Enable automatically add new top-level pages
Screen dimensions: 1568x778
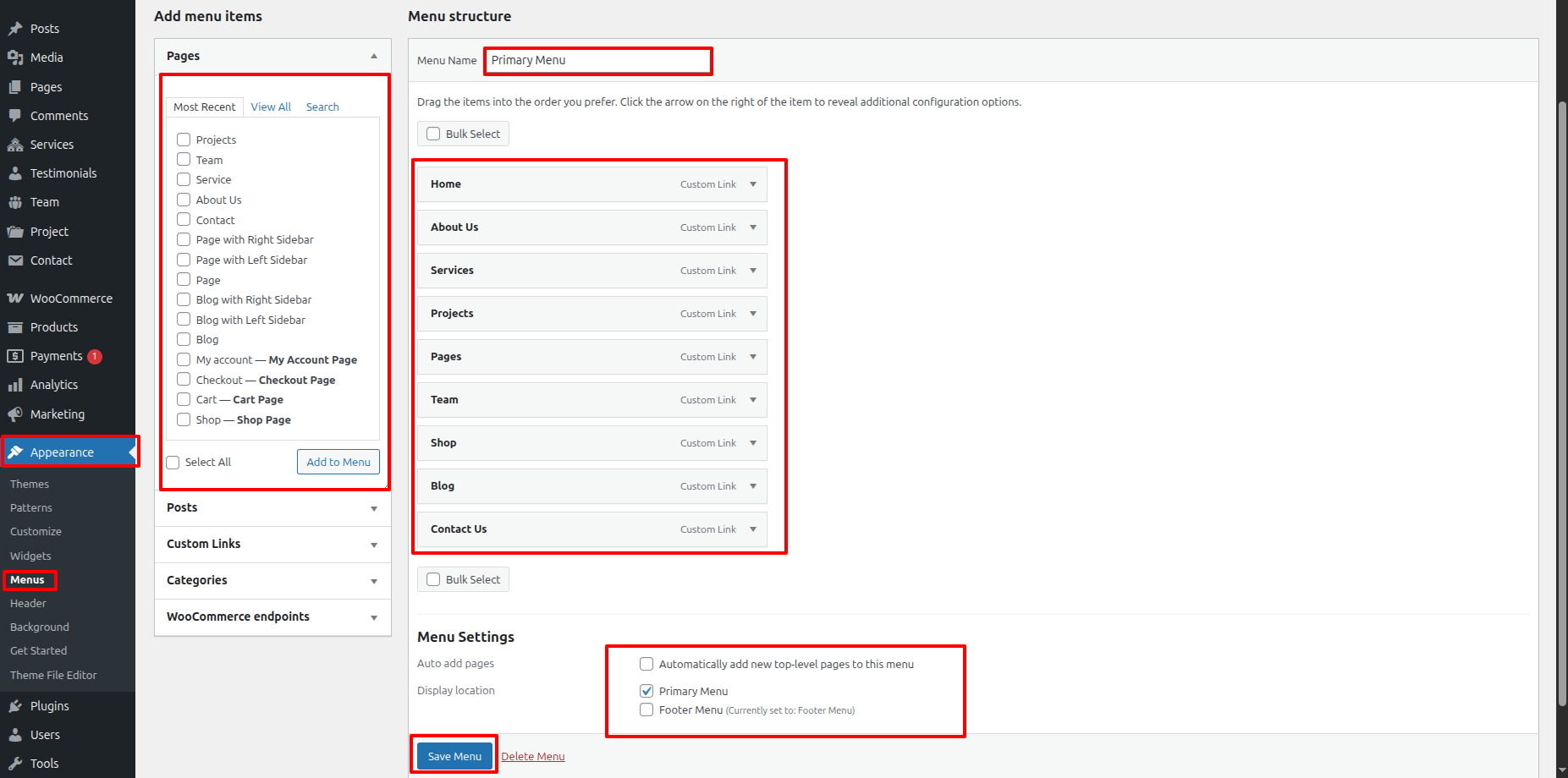(646, 664)
